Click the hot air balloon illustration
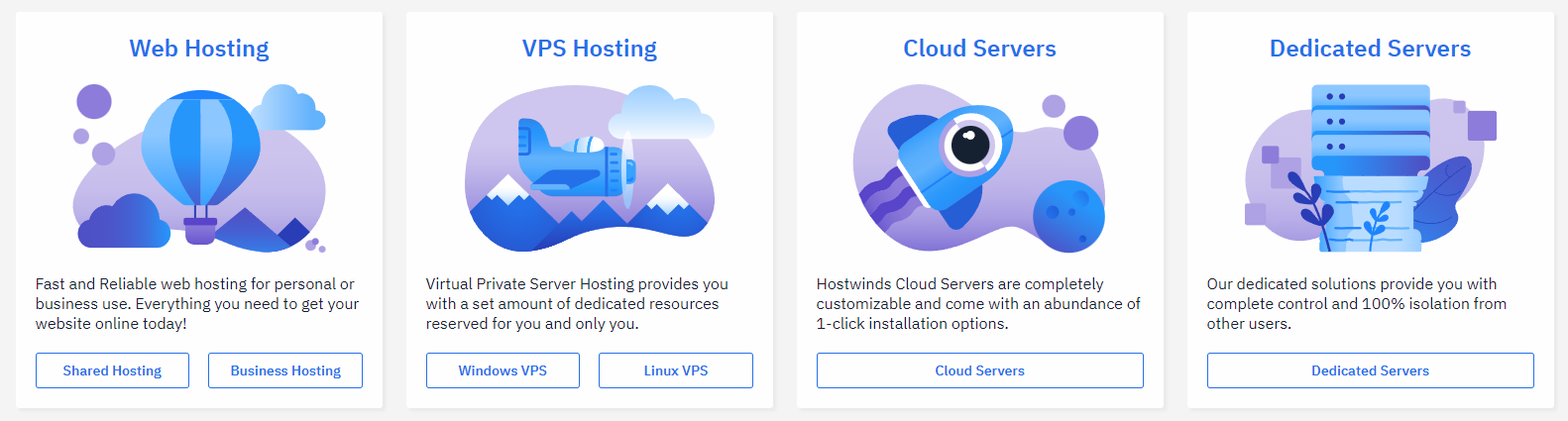This screenshot has height=421, width=1568. 200,154
